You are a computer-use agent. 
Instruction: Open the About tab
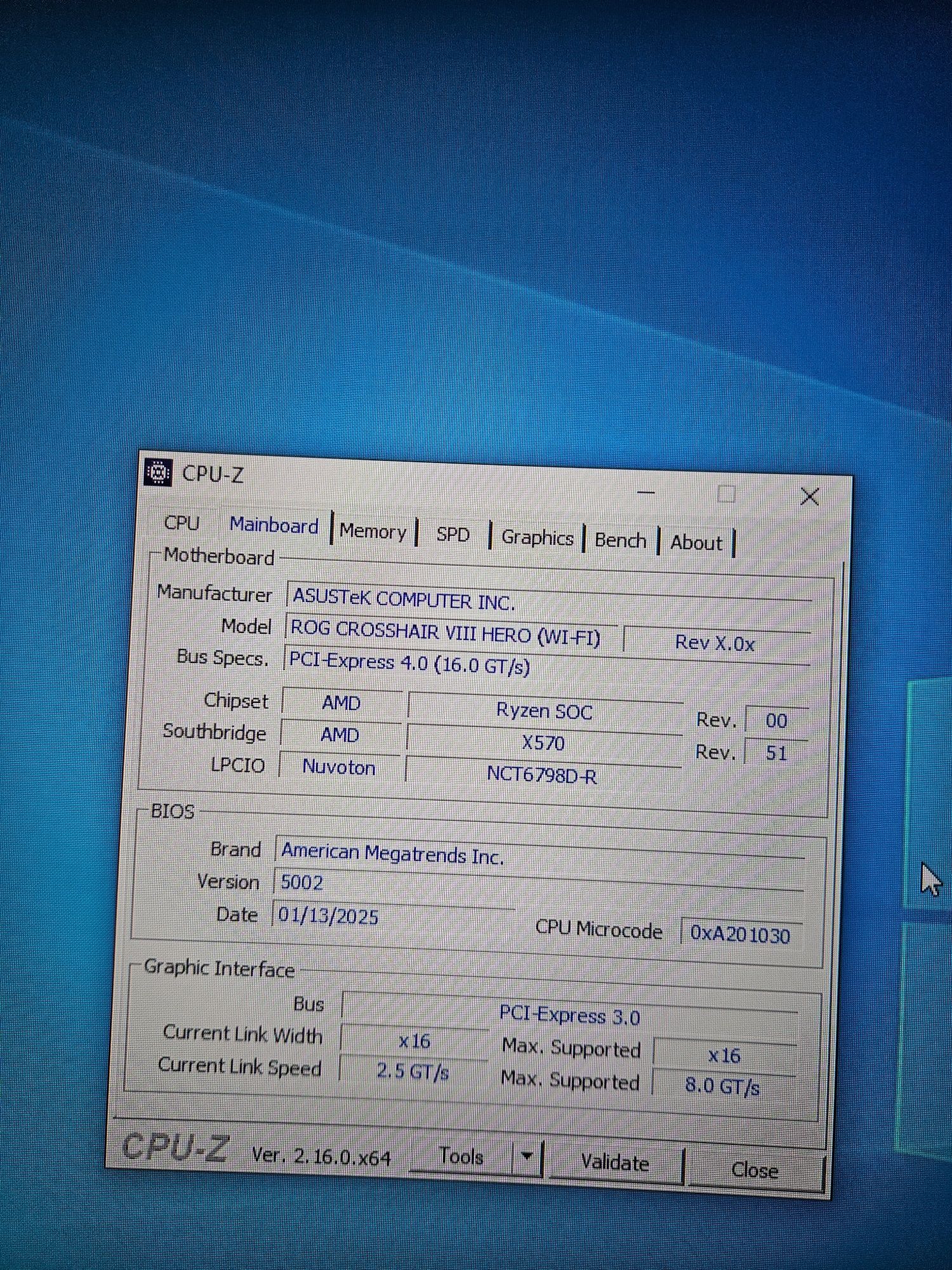click(x=696, y=543)
